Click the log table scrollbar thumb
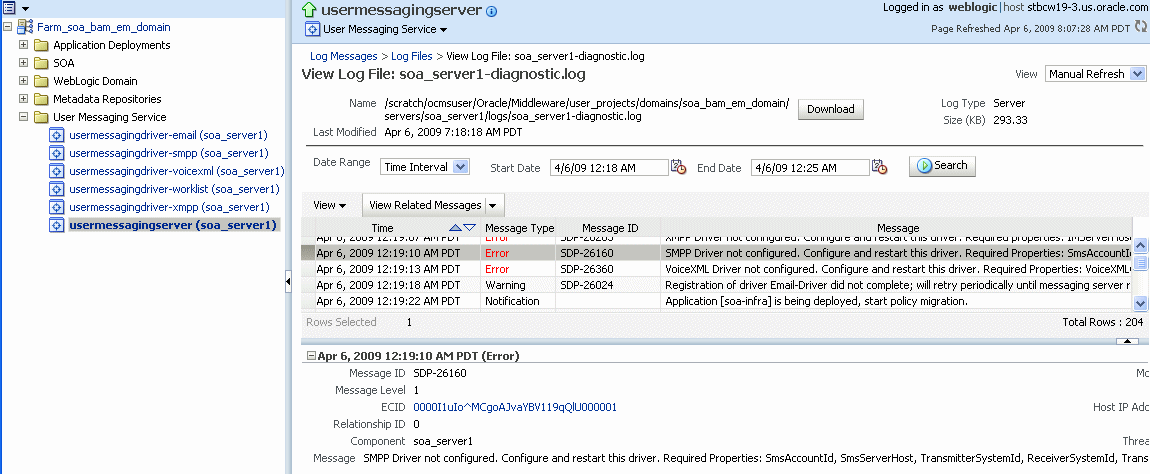The width and height of the screenshot is (1150, 474). click(1140, 261)
